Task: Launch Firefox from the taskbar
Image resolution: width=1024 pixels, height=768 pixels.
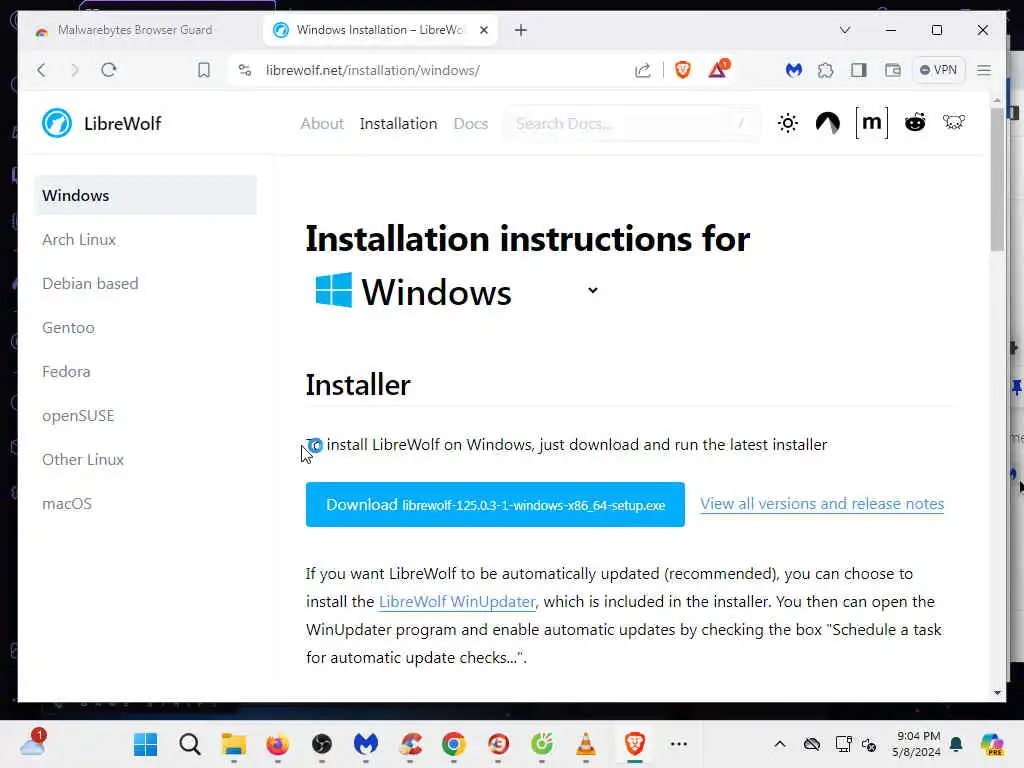Action: pyautogui.click(x=278, y=744)
